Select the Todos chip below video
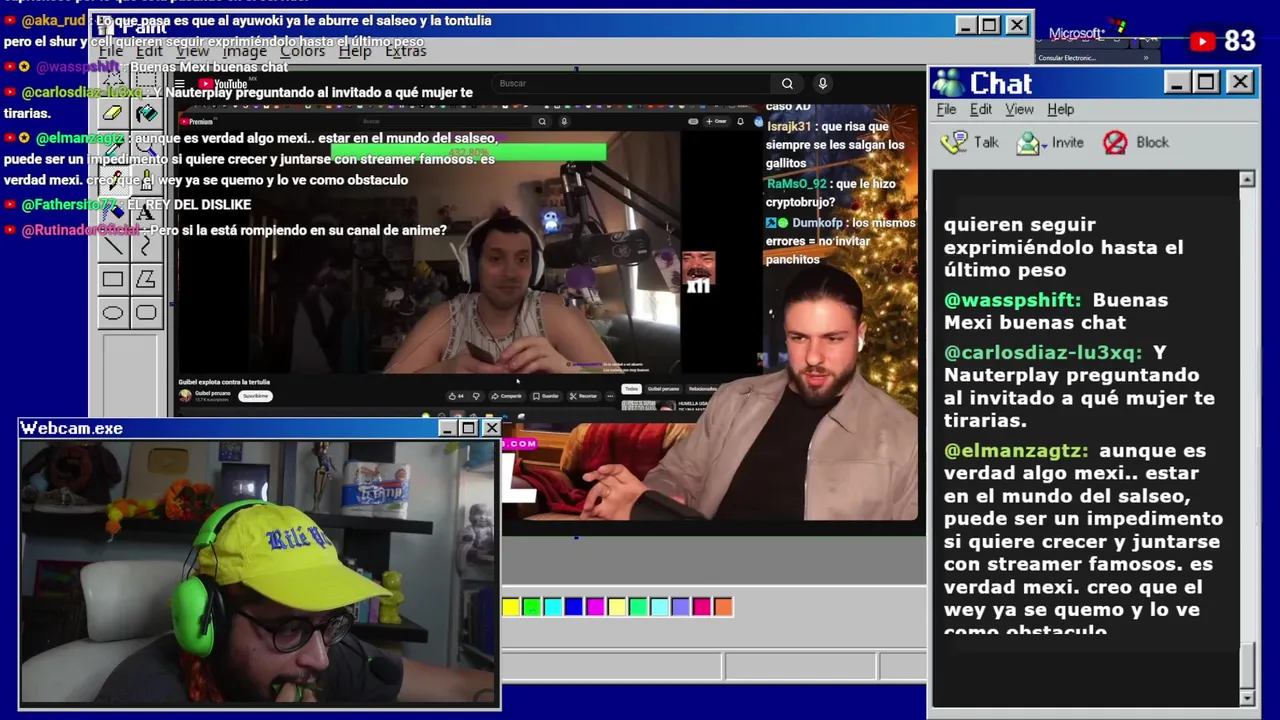 [631, 389]
